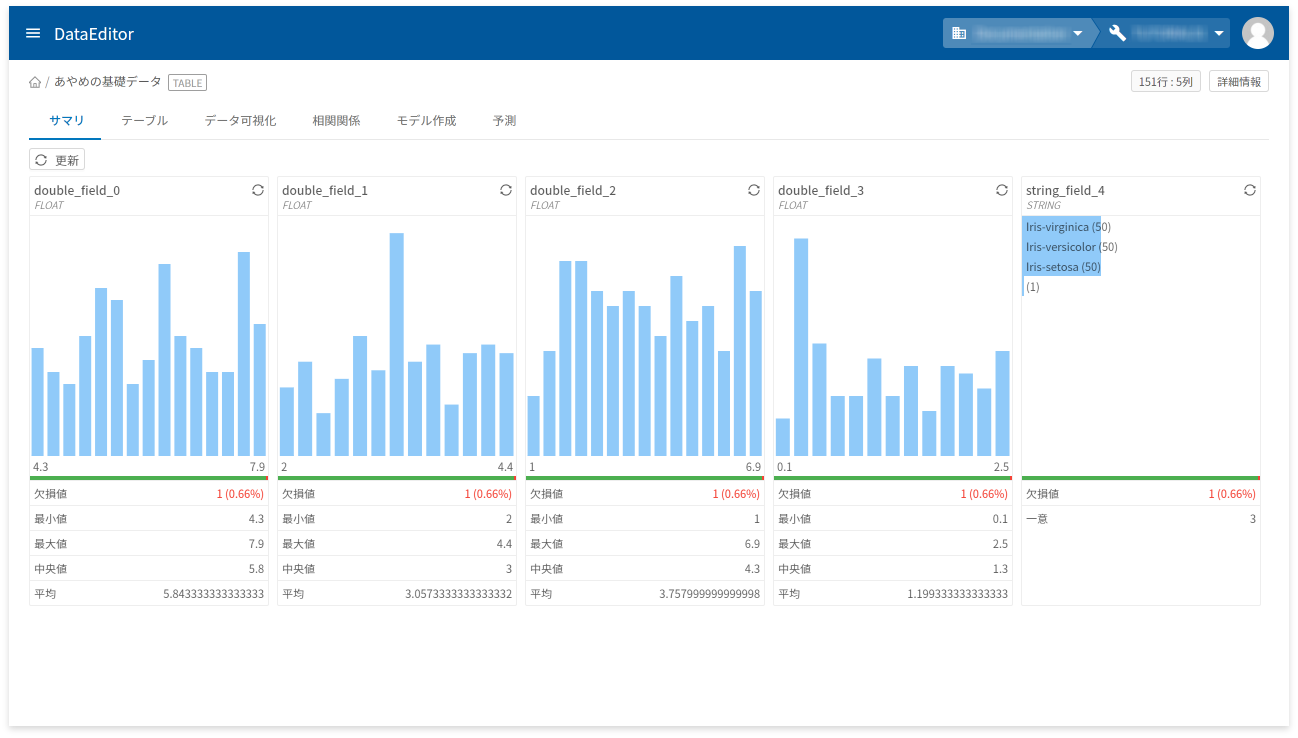
Task: Click the 中央値 value 5.8
Action: [x=256, y=569]
